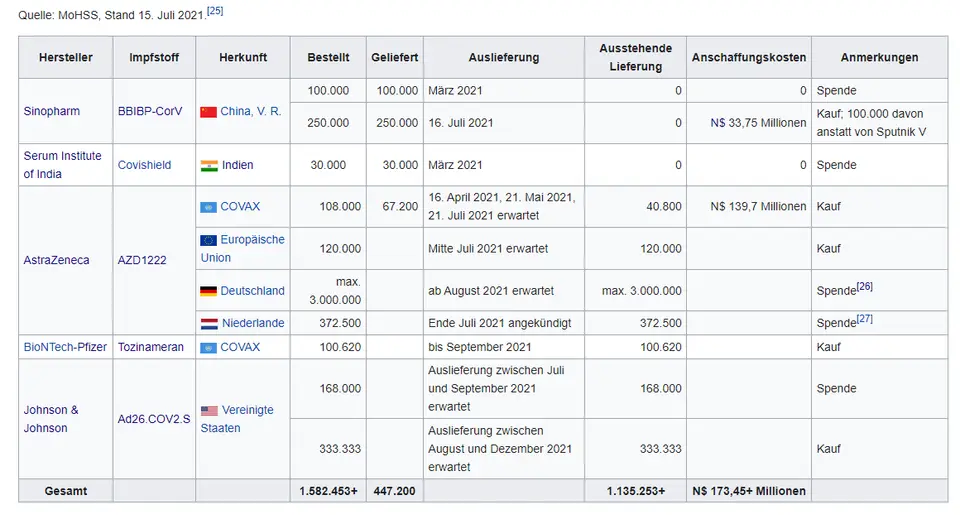Follow the Niederlande link
This screenshot has width=960, height=515.
(x=253, y=323)
